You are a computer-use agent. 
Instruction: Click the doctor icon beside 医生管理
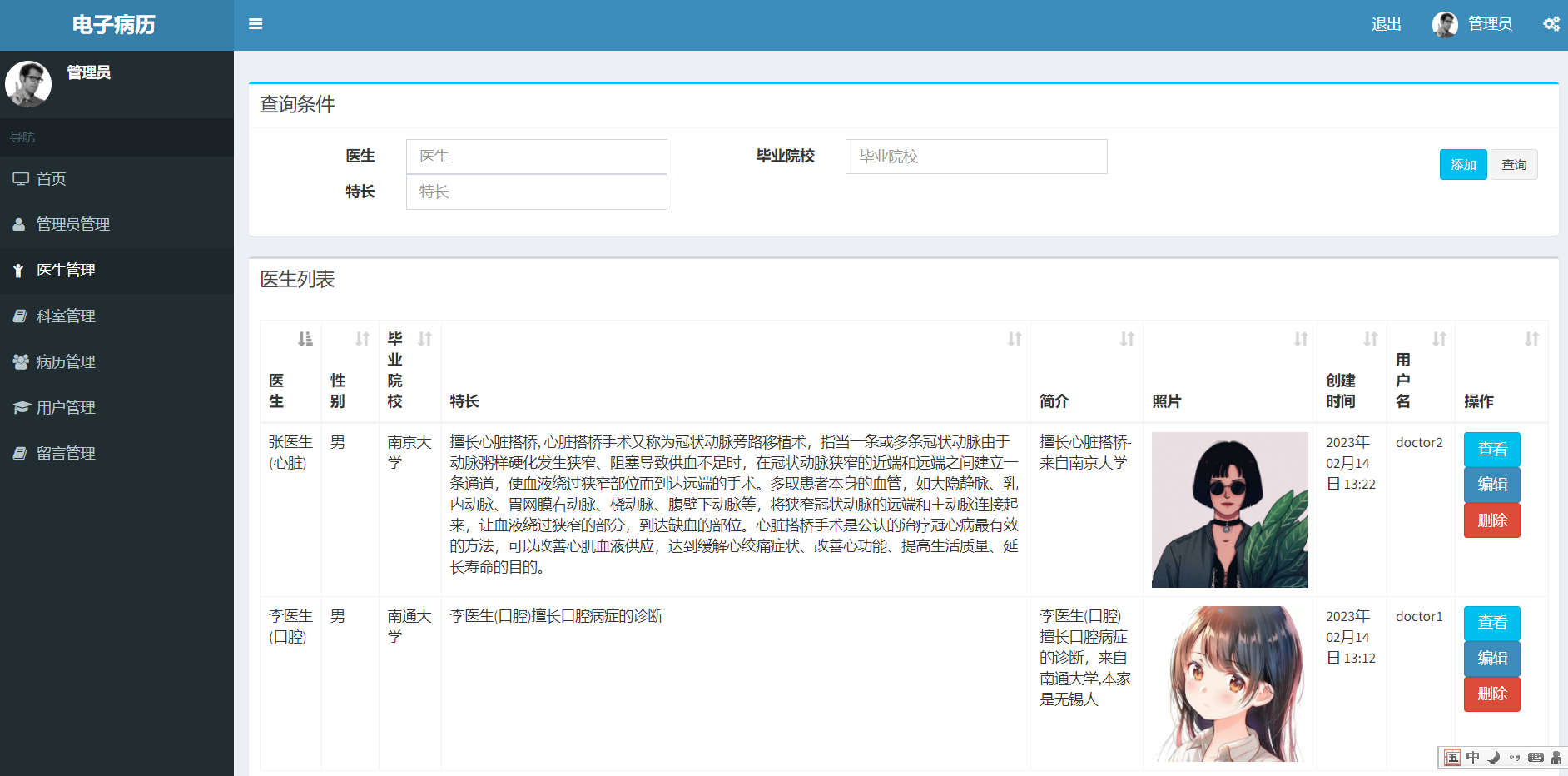tap(18, 271)
